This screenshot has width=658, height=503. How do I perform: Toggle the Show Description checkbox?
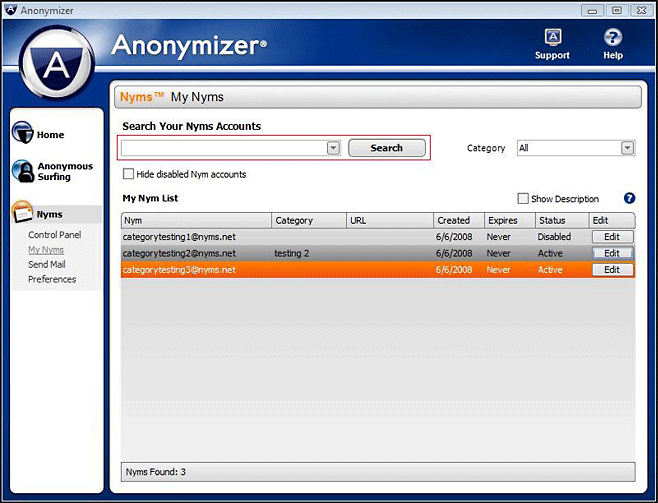[x=523, y=199]
